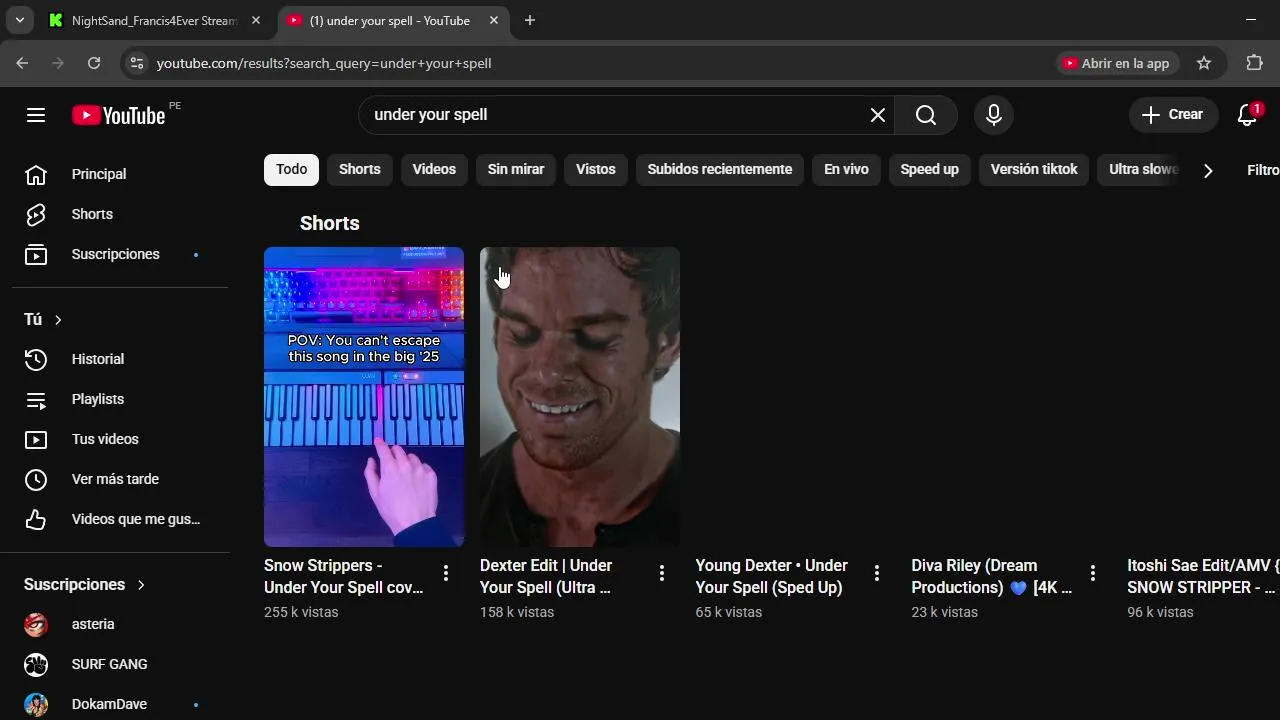Open the YouTube hamburger guide menu
Screen dimensions: 1280x720
[x=36, y=115]
